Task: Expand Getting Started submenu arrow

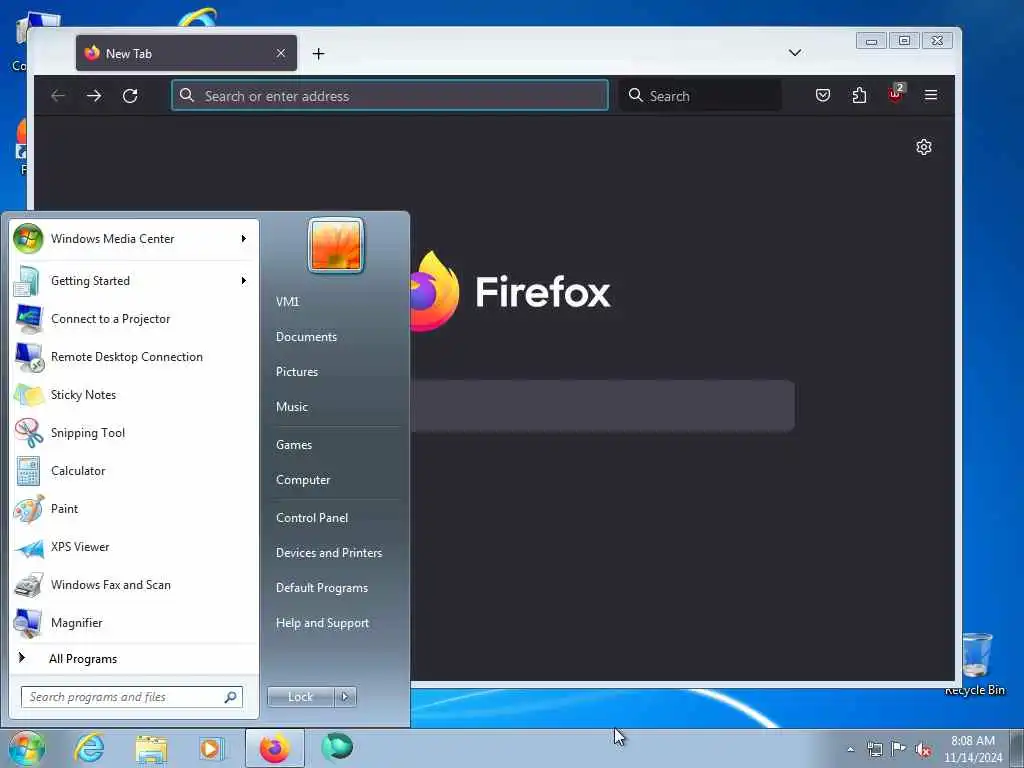Action: tap(244, 281)
